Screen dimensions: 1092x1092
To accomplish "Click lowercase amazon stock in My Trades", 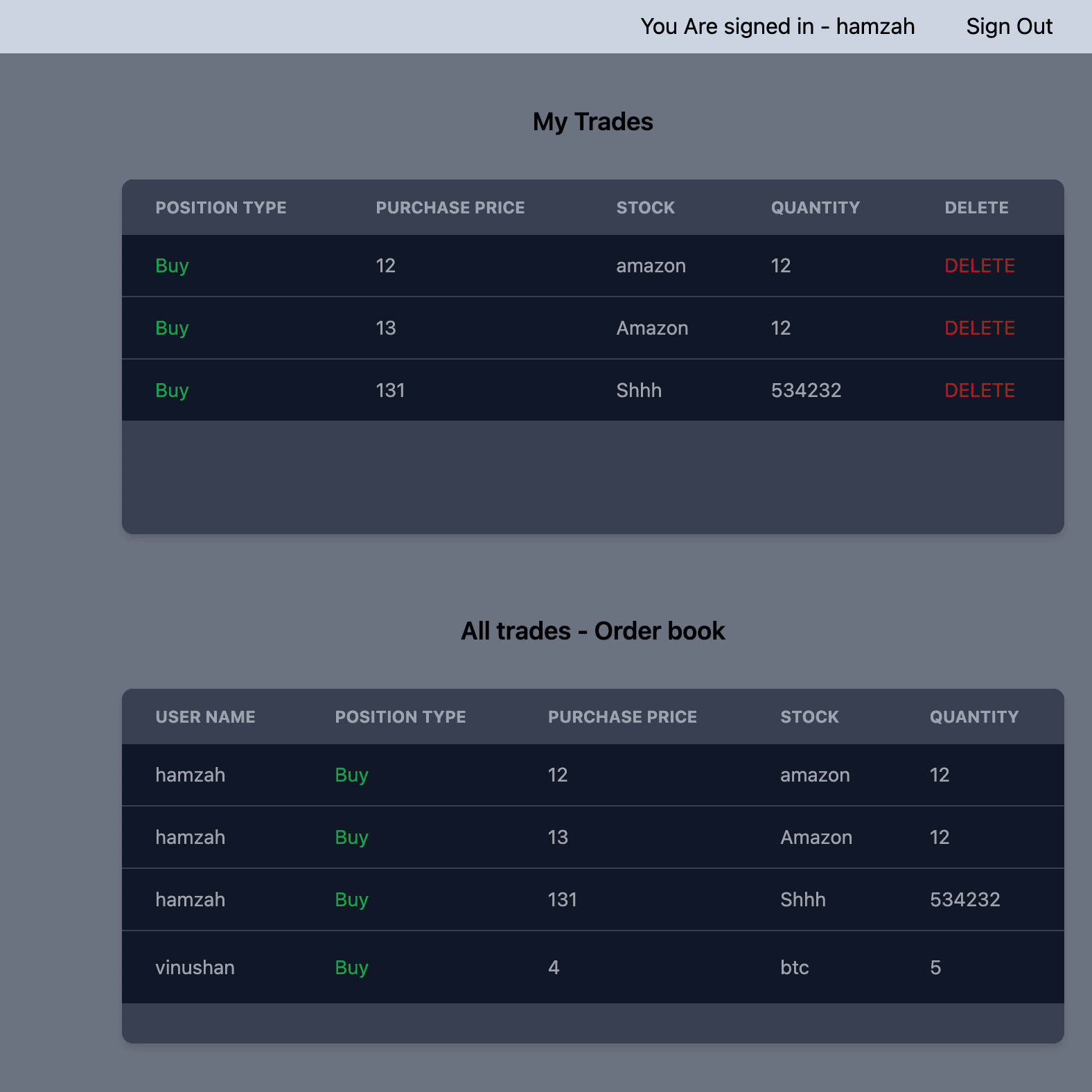I will 651,265.
